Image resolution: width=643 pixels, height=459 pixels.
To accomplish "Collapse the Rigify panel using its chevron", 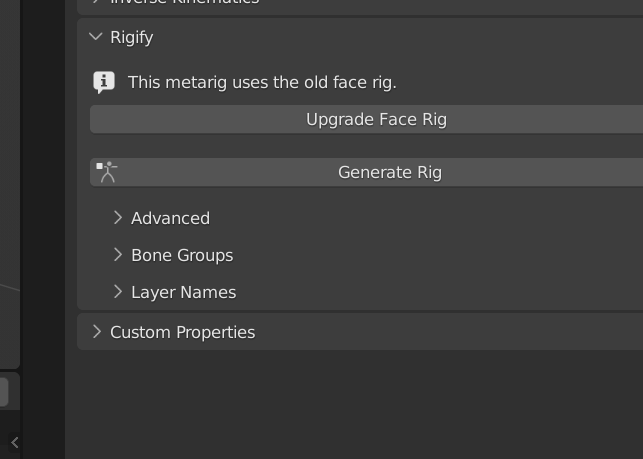I will coord(96,37).
